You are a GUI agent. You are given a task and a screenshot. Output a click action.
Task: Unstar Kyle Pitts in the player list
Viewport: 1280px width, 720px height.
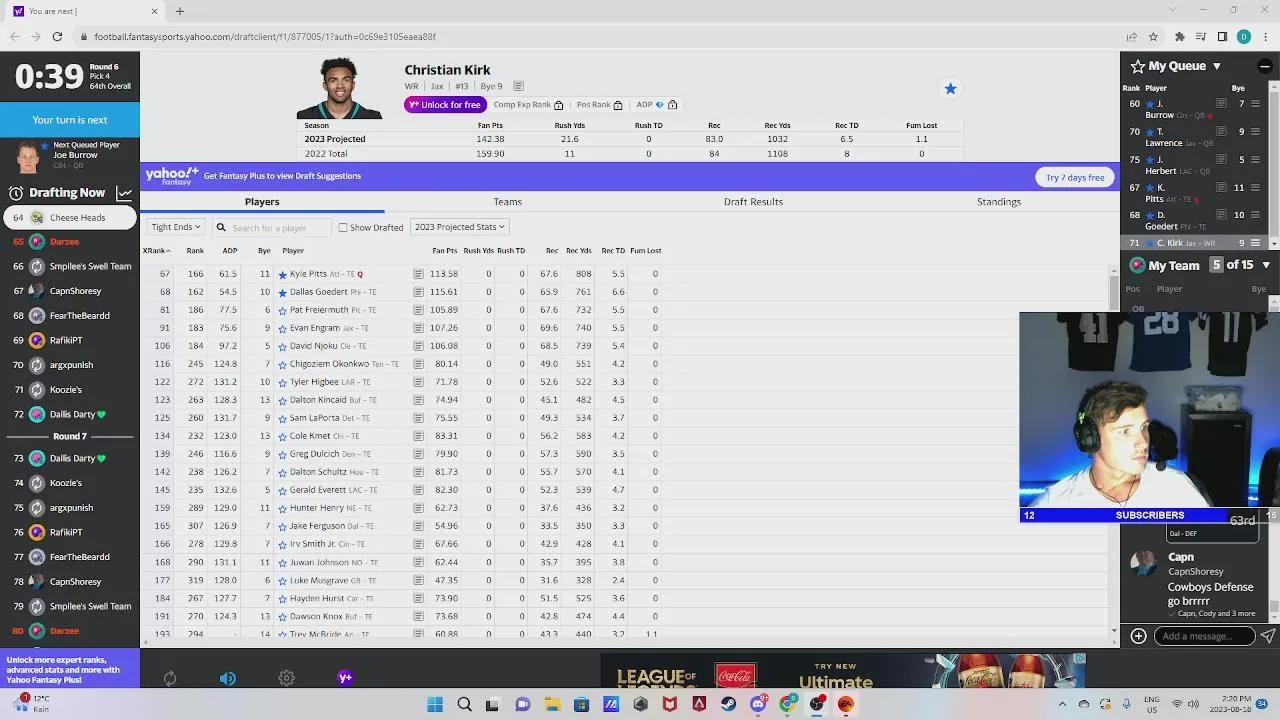click(282, 274)
